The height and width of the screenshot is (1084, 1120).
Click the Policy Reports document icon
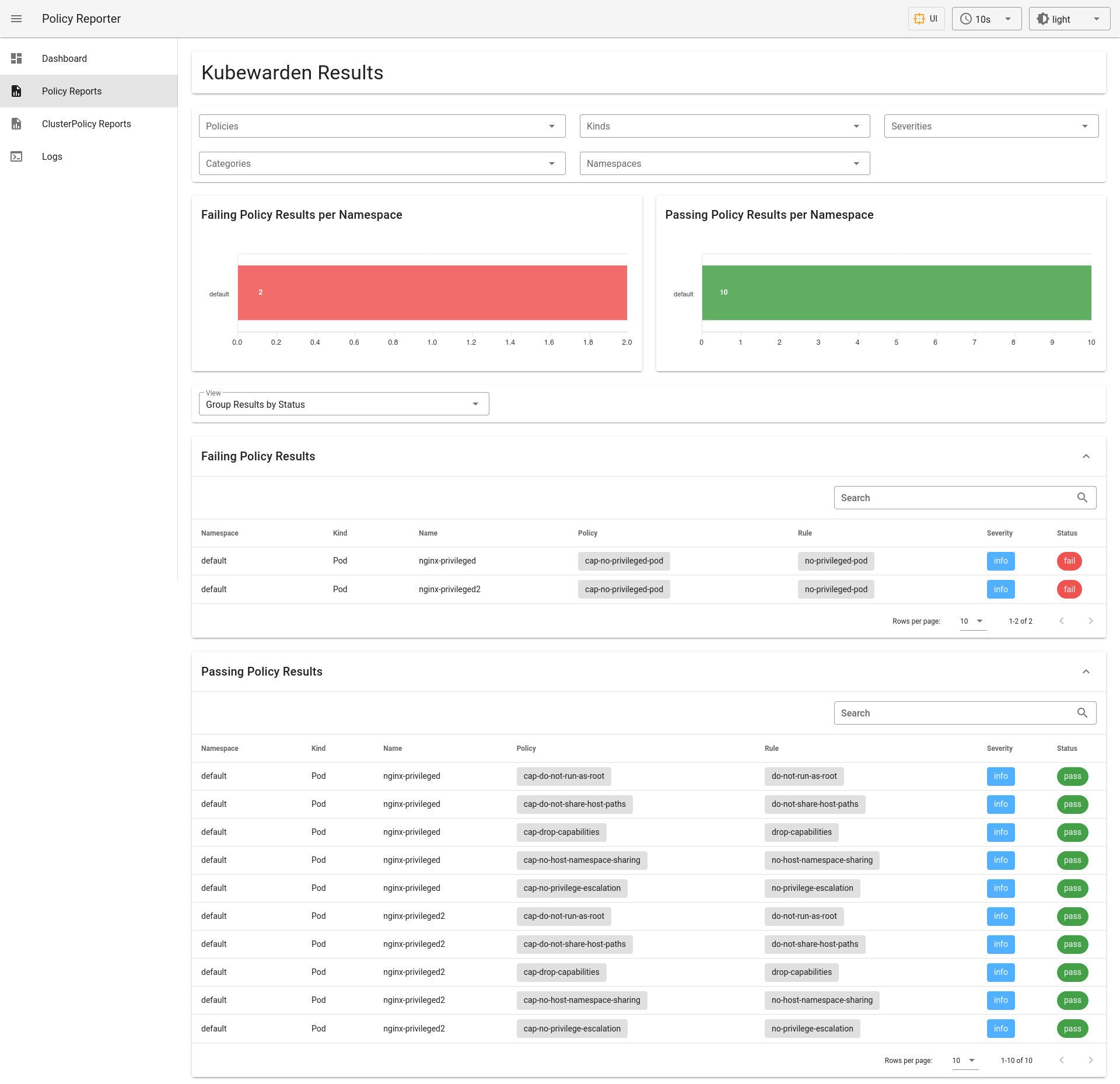pos(16,91)
